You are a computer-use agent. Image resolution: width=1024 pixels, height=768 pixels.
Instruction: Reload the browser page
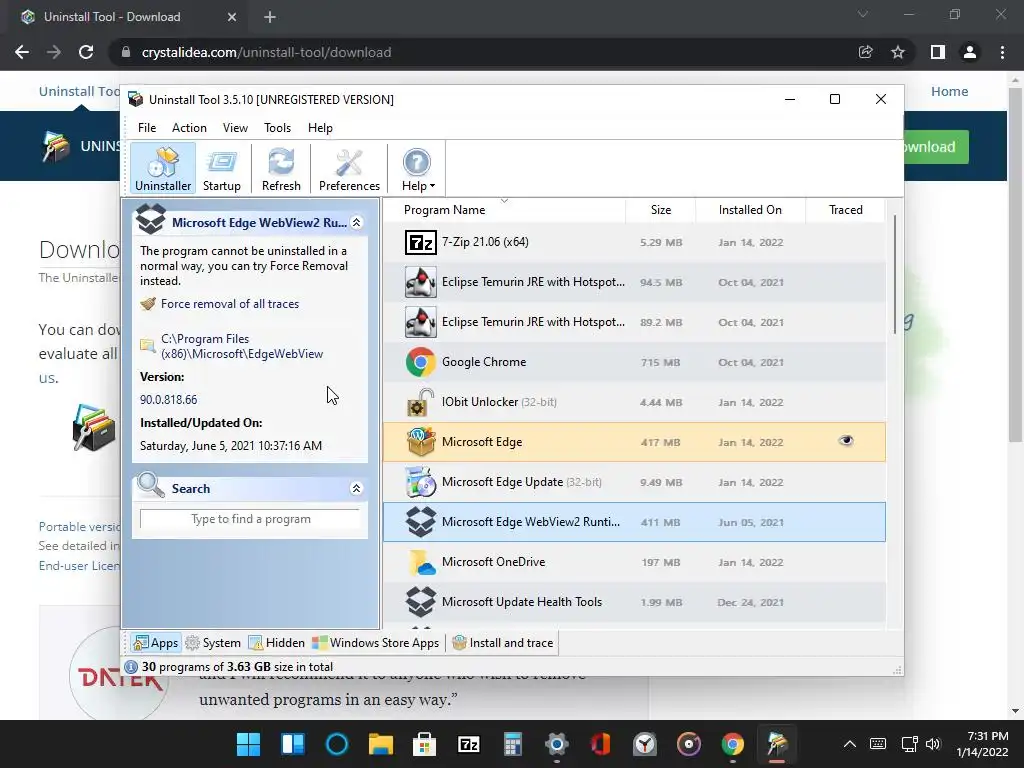pos(86,52)
